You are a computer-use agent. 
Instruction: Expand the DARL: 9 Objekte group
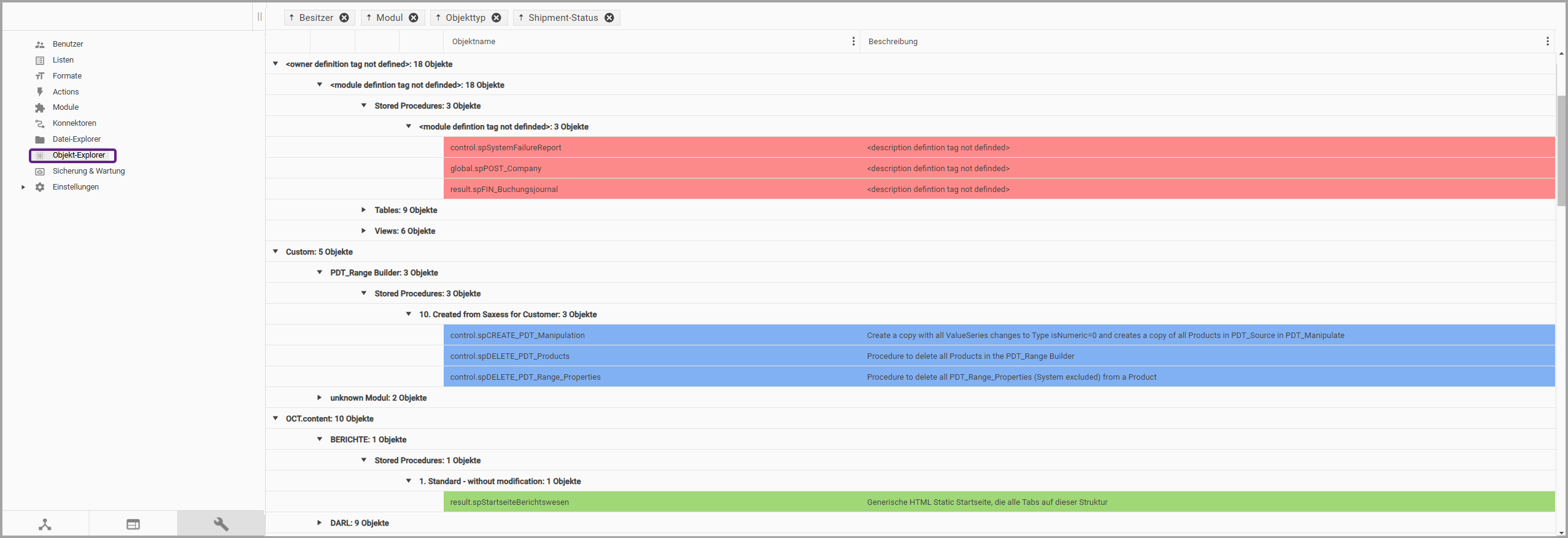319,523
